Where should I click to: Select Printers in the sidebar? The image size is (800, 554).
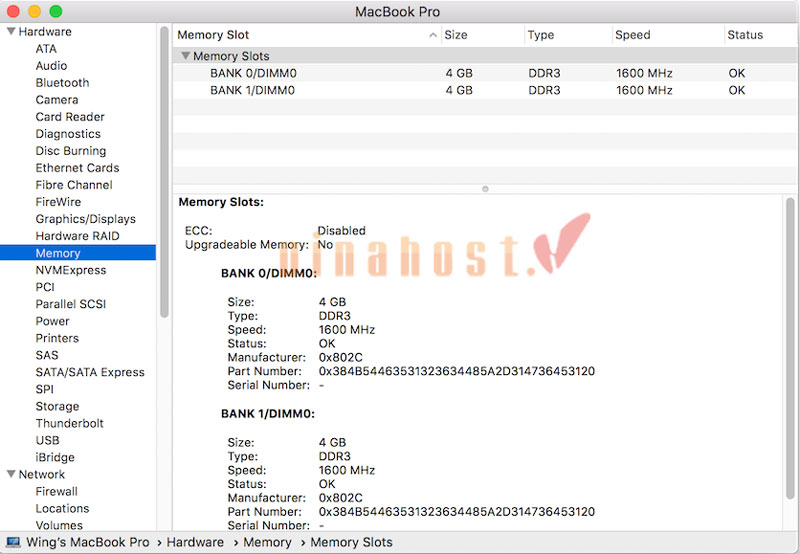57,338
